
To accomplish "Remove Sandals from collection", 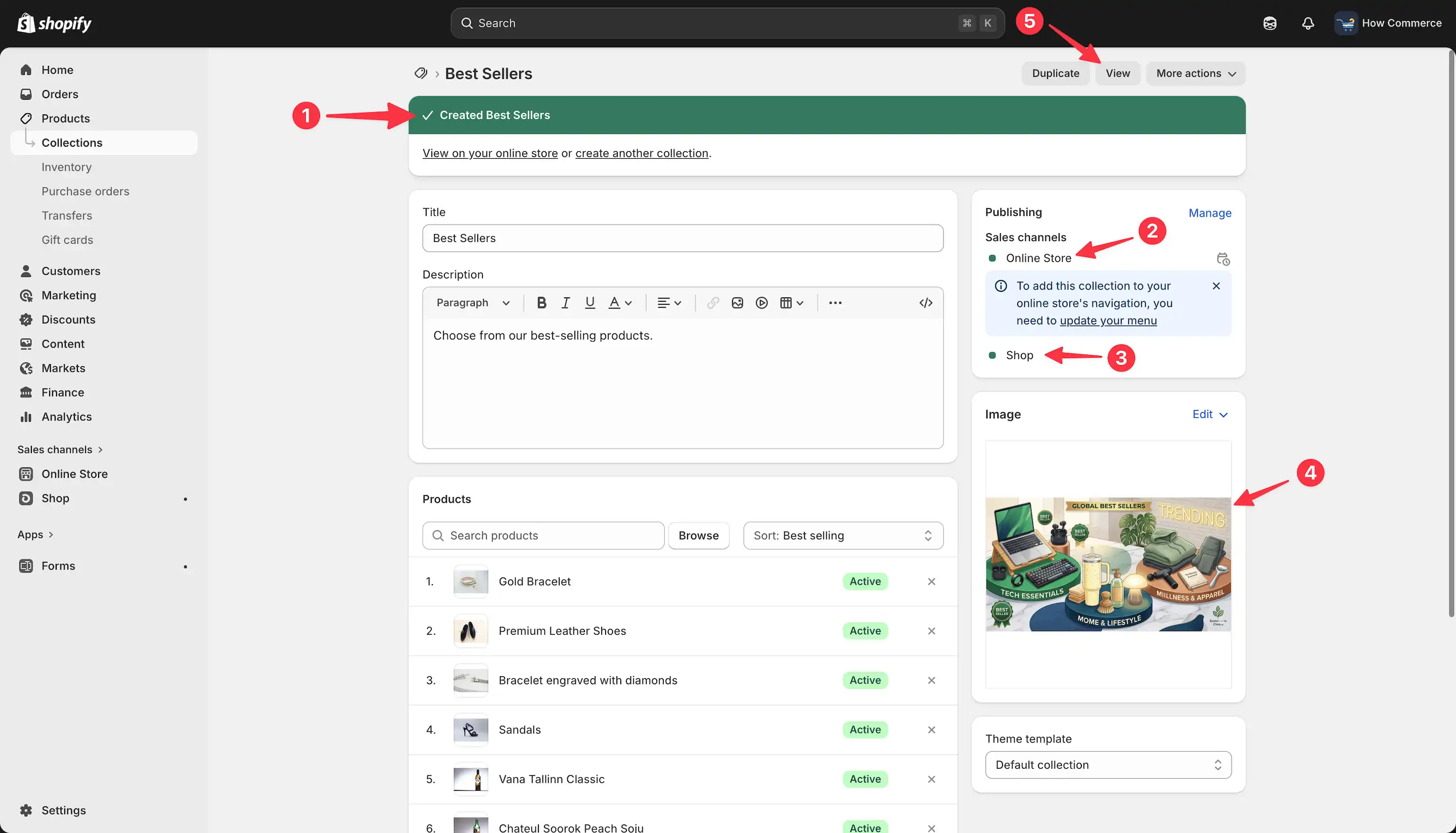I will coord(932,729).
